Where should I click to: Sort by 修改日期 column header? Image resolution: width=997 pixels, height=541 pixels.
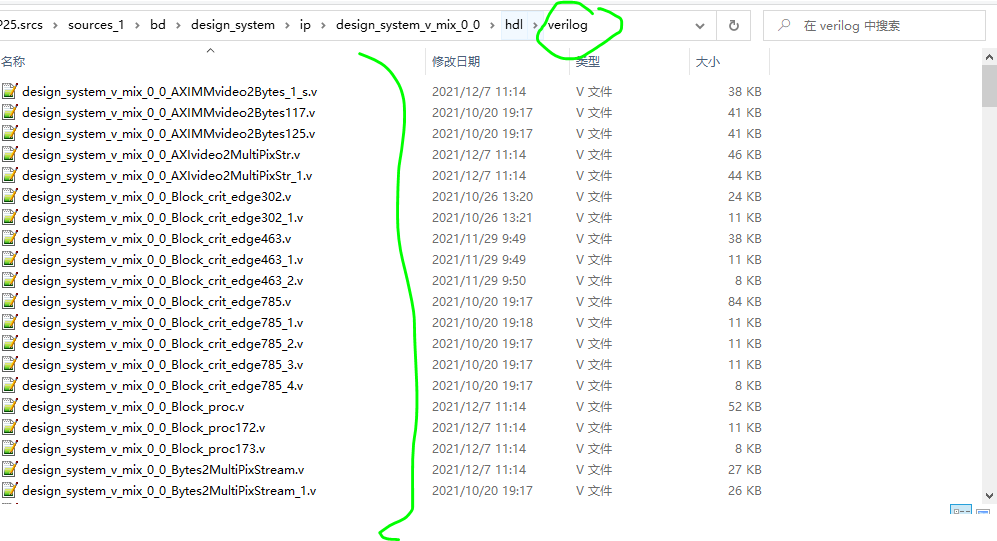coord(456,62)
